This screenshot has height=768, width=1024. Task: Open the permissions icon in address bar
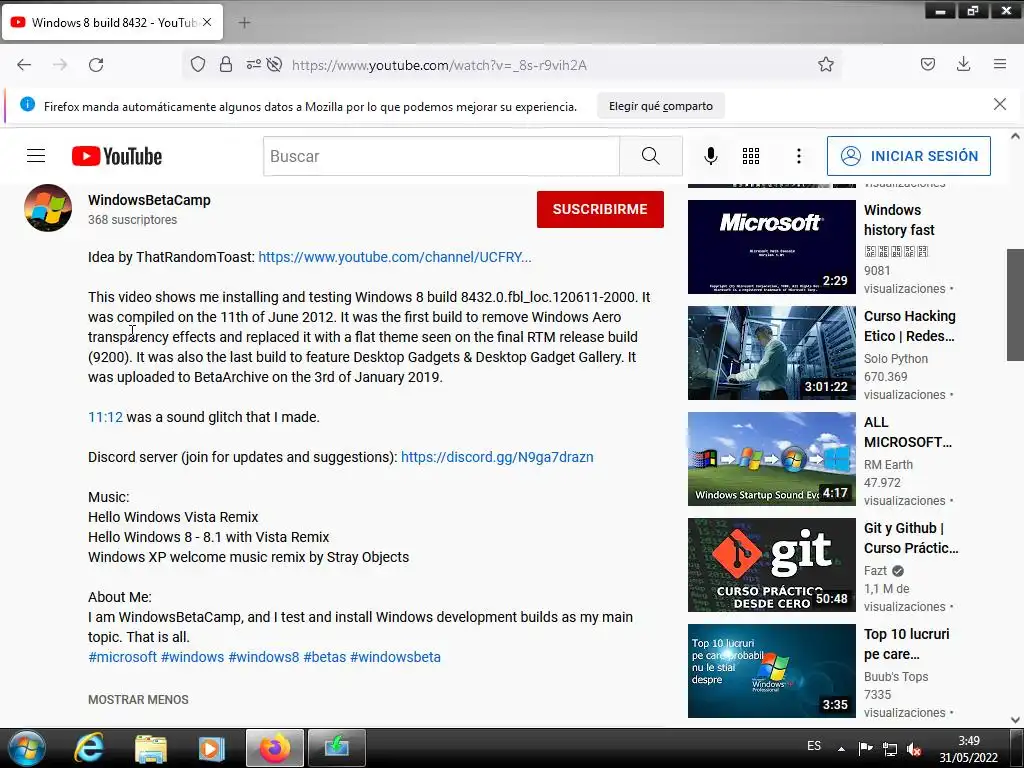coord(253,64)
